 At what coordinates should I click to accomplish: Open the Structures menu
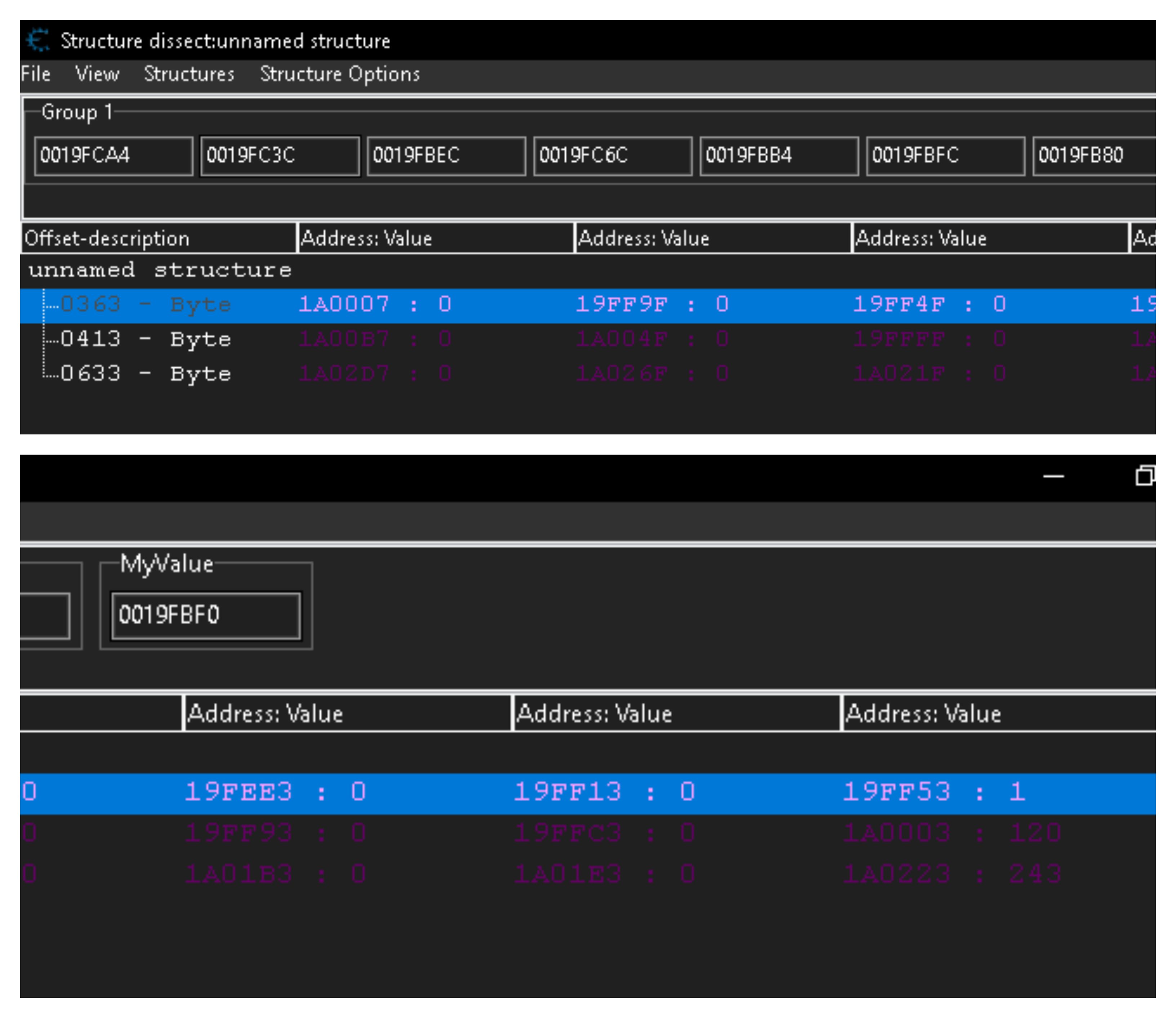pyautogui.click(x=189, y=75)
